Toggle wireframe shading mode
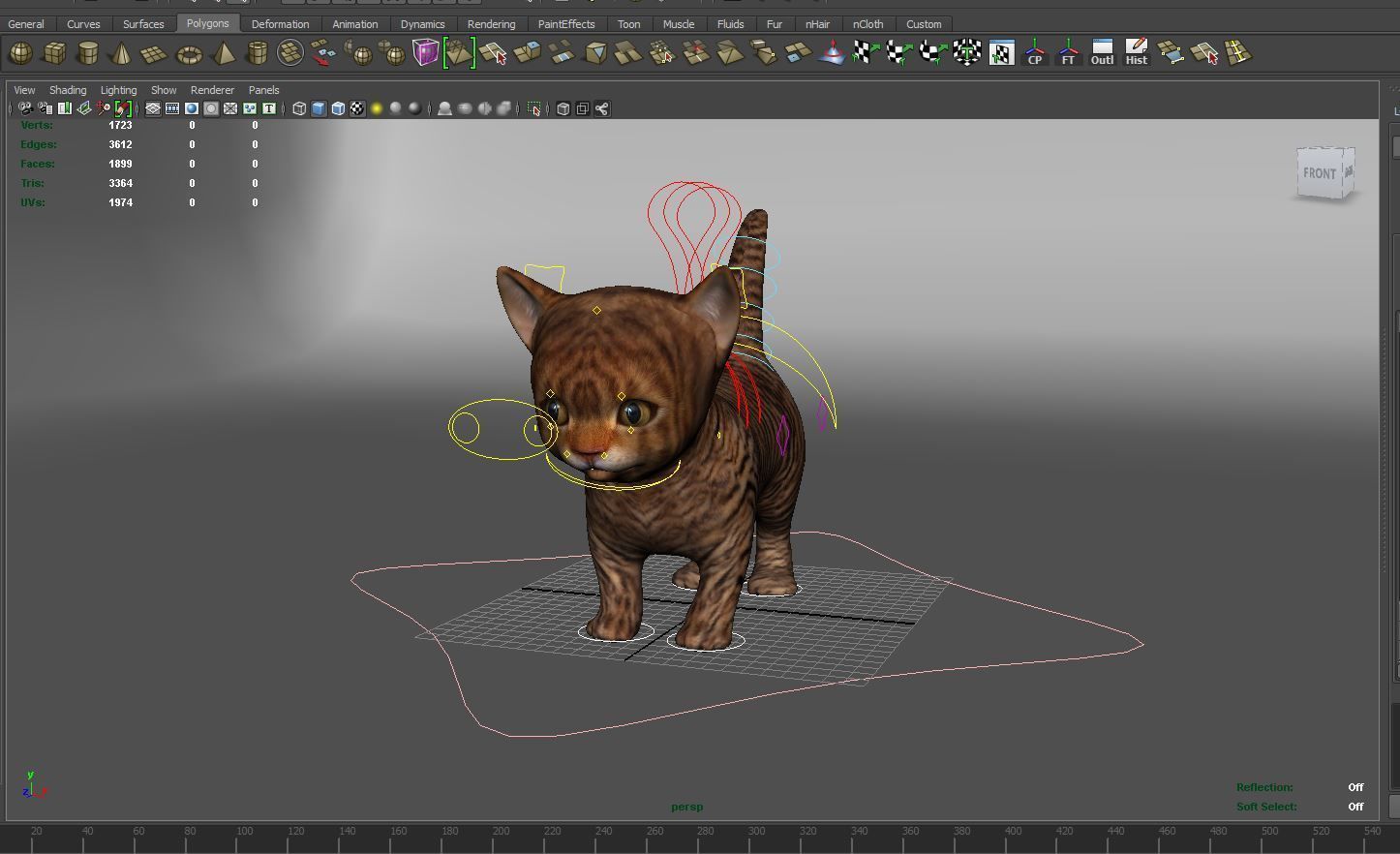This screenshot has width=1400, height=854. point(299,108)
